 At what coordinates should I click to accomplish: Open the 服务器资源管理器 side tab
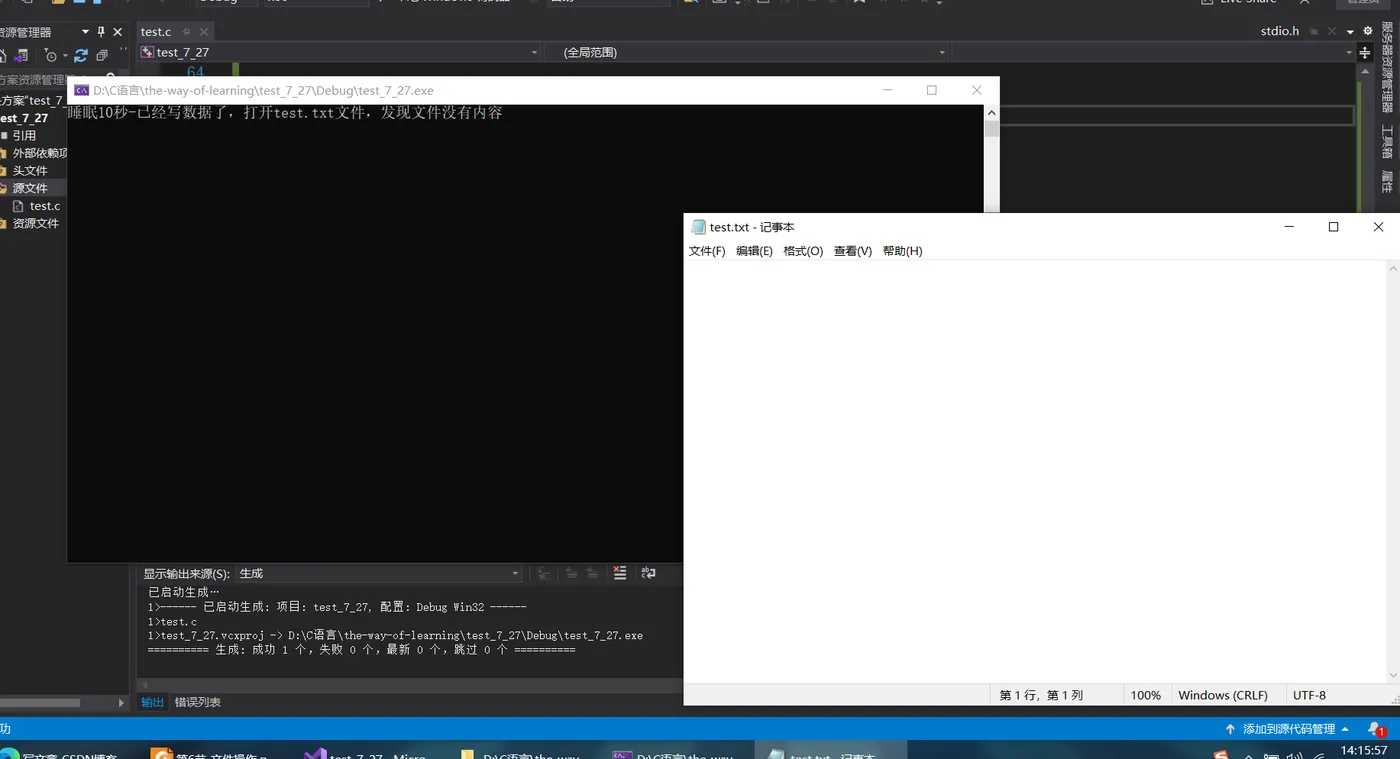tap(1387, 66)
